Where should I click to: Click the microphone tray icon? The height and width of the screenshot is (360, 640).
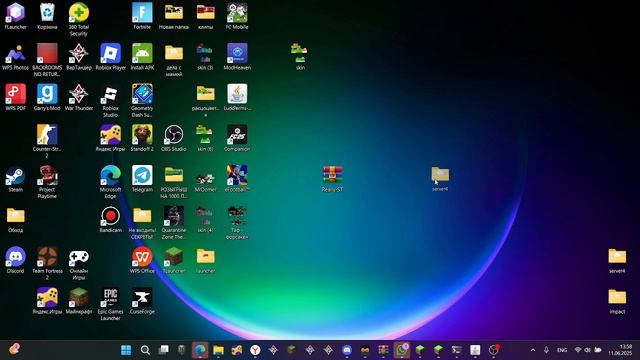[546, 350]
